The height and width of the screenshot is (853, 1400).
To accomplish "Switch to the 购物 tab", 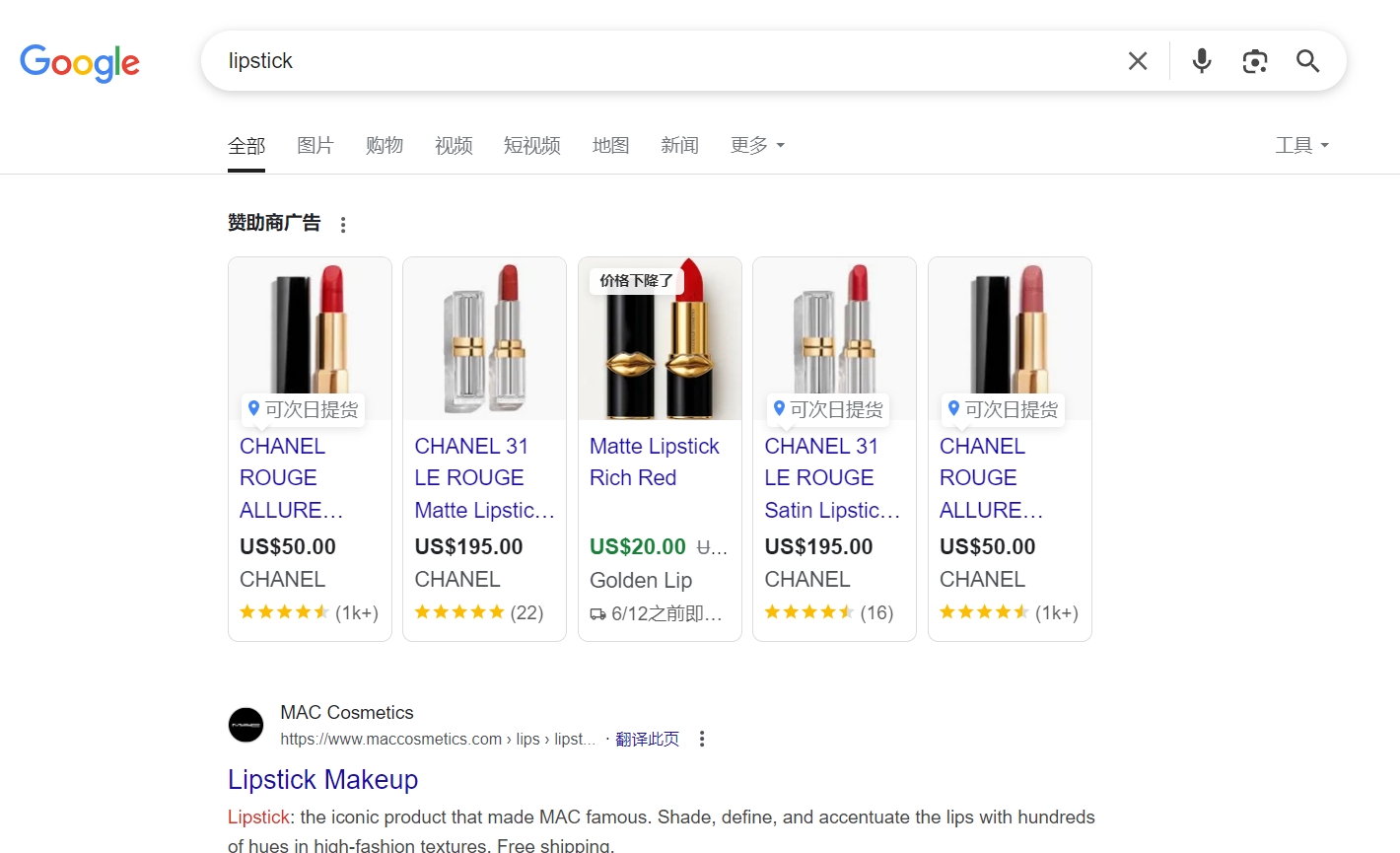I will click(x=385, y=146).
